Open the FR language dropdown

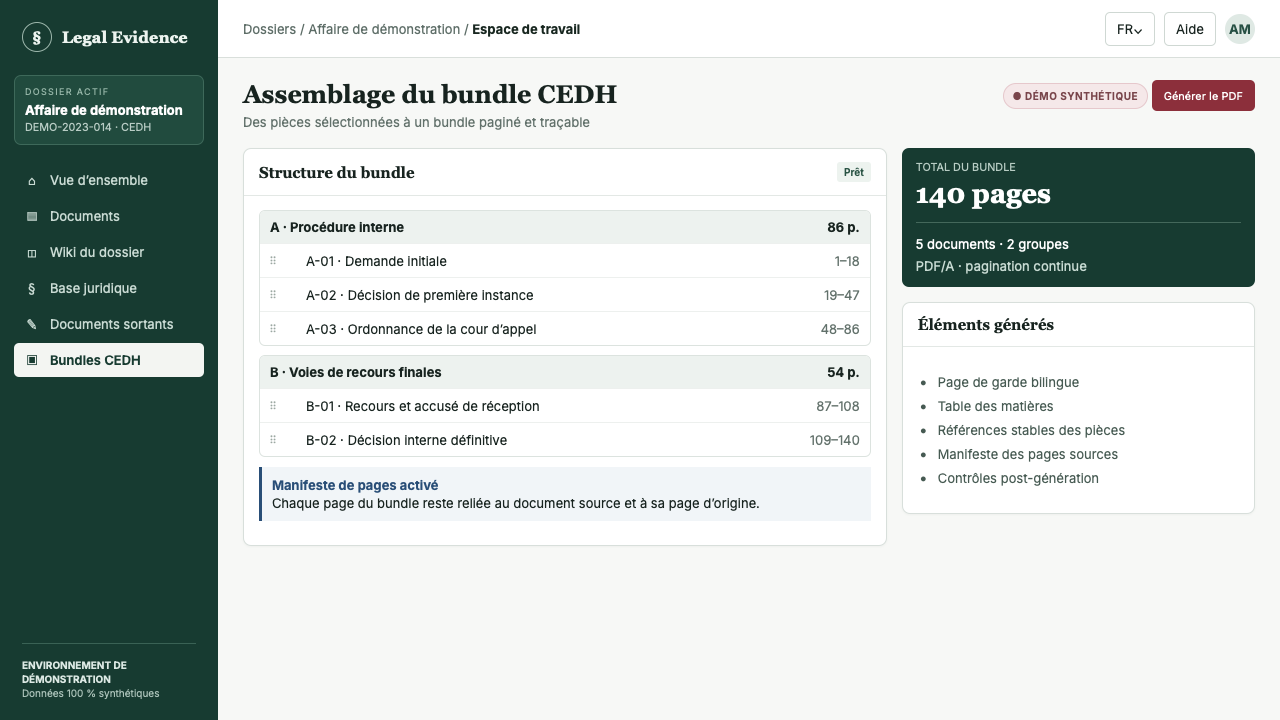(1130, 29)
